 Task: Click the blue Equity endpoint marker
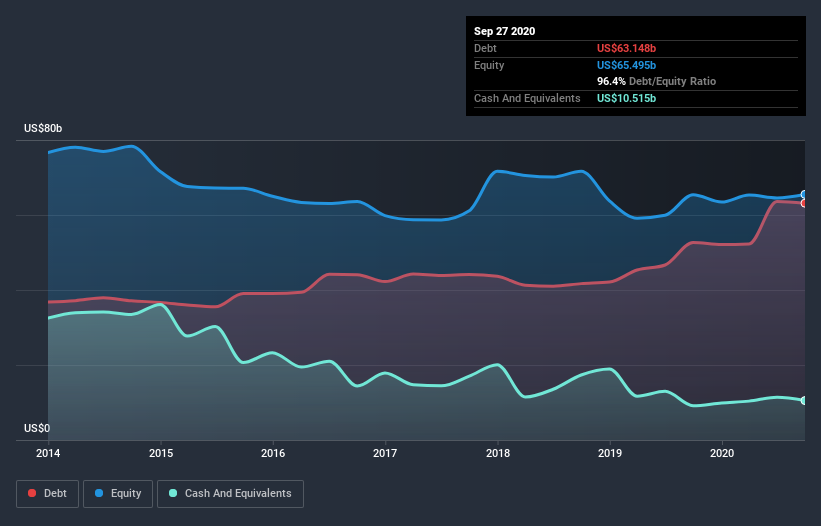804,194
